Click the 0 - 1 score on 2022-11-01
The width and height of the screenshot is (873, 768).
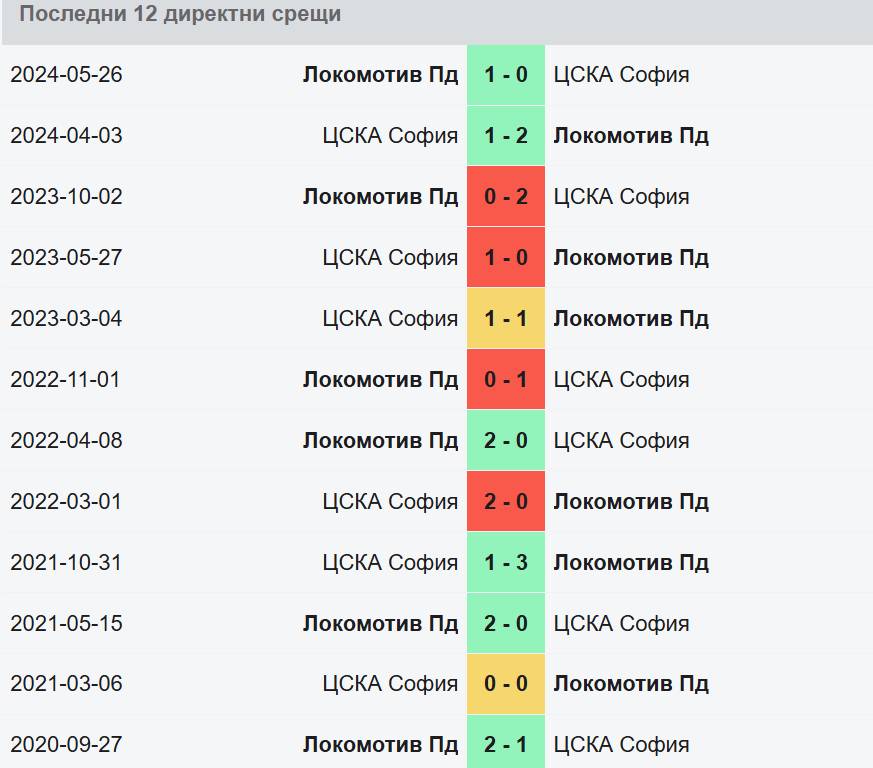coord(506,380)
